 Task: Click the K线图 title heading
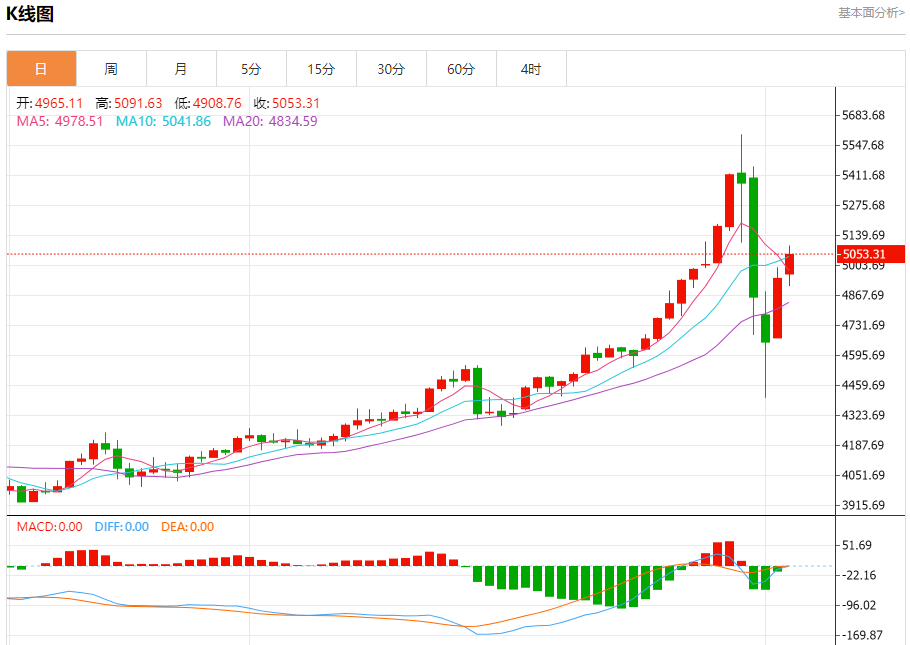31,14
